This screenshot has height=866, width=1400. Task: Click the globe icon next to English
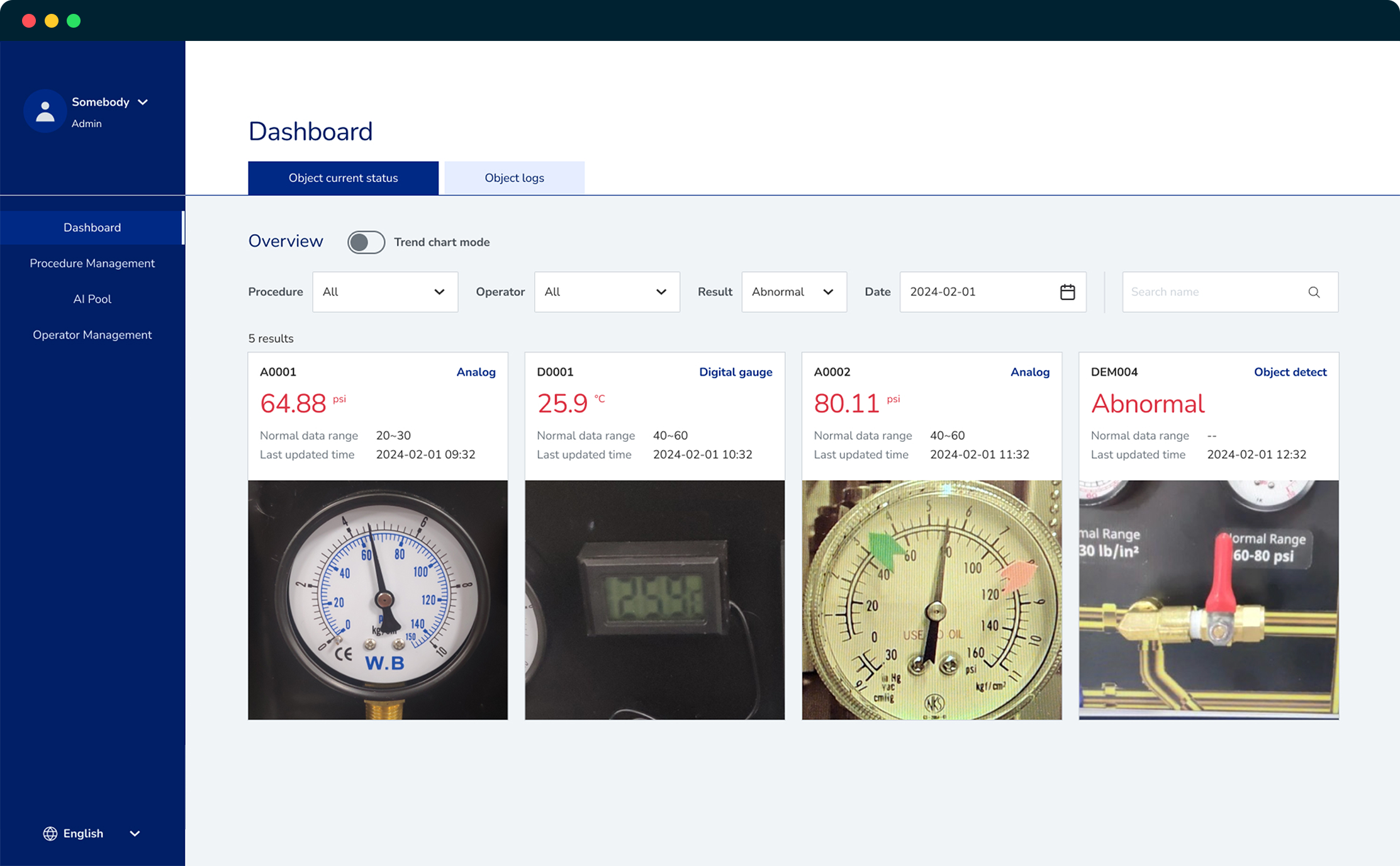[x=50, y=833]
